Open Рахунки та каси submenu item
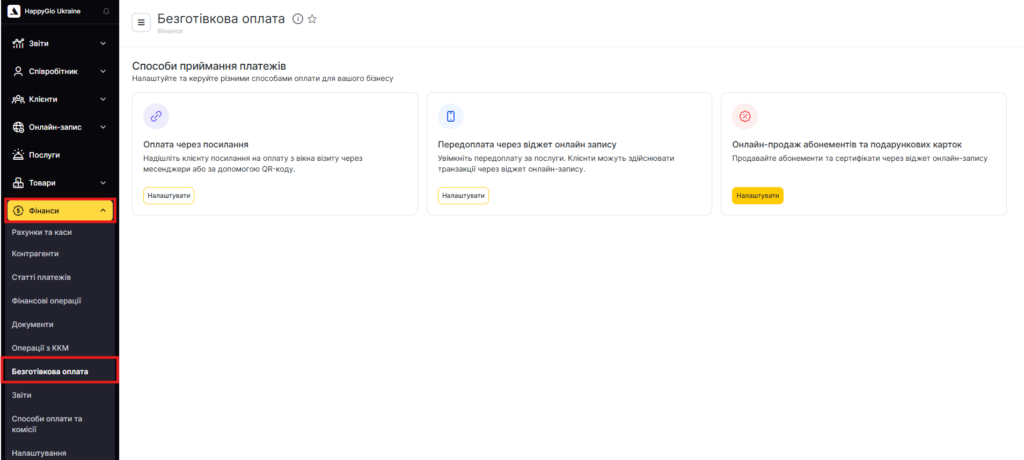 click(42, 232)
